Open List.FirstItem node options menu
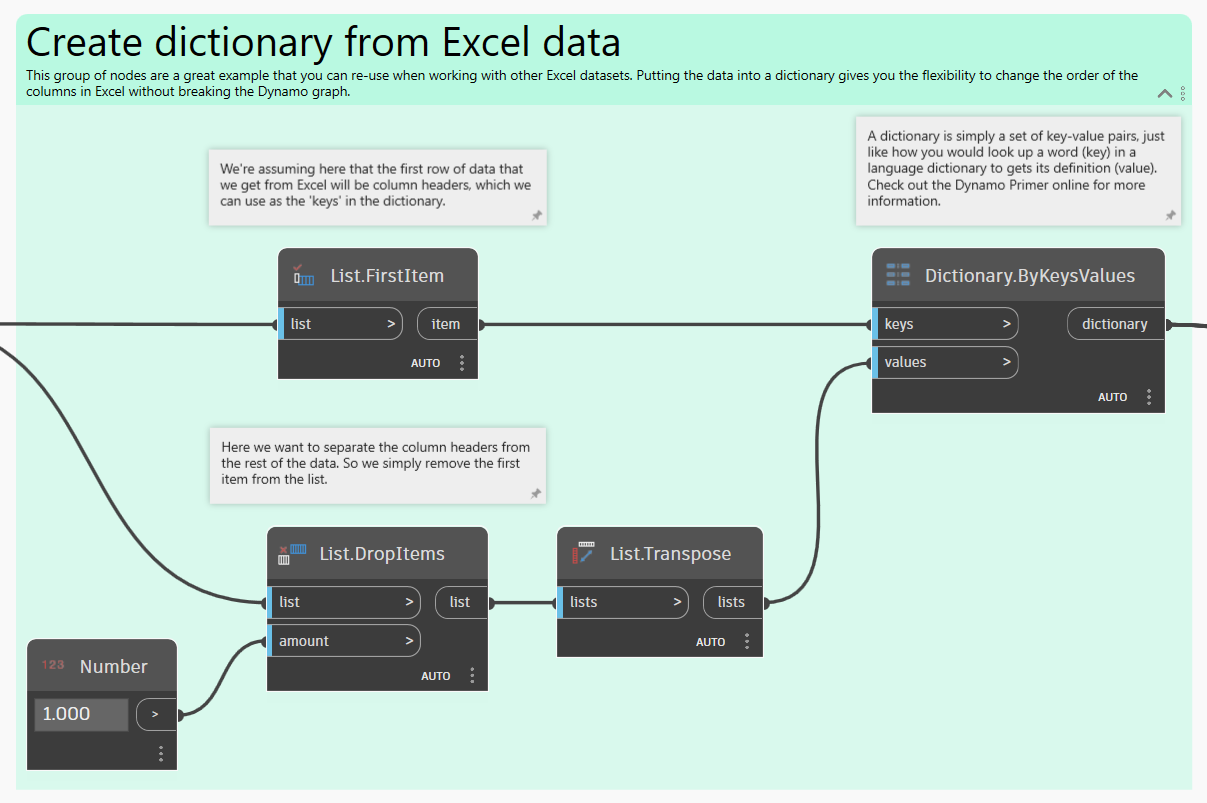 coord(462,363)
